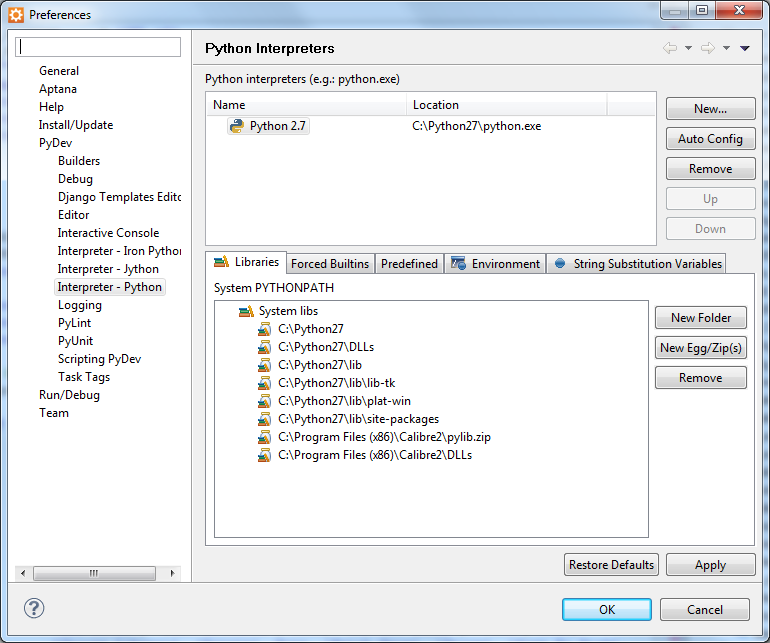Focus the preferences filter text field
Screen dimensions: 770x643
pyautogui.click(x=98, y=47)
